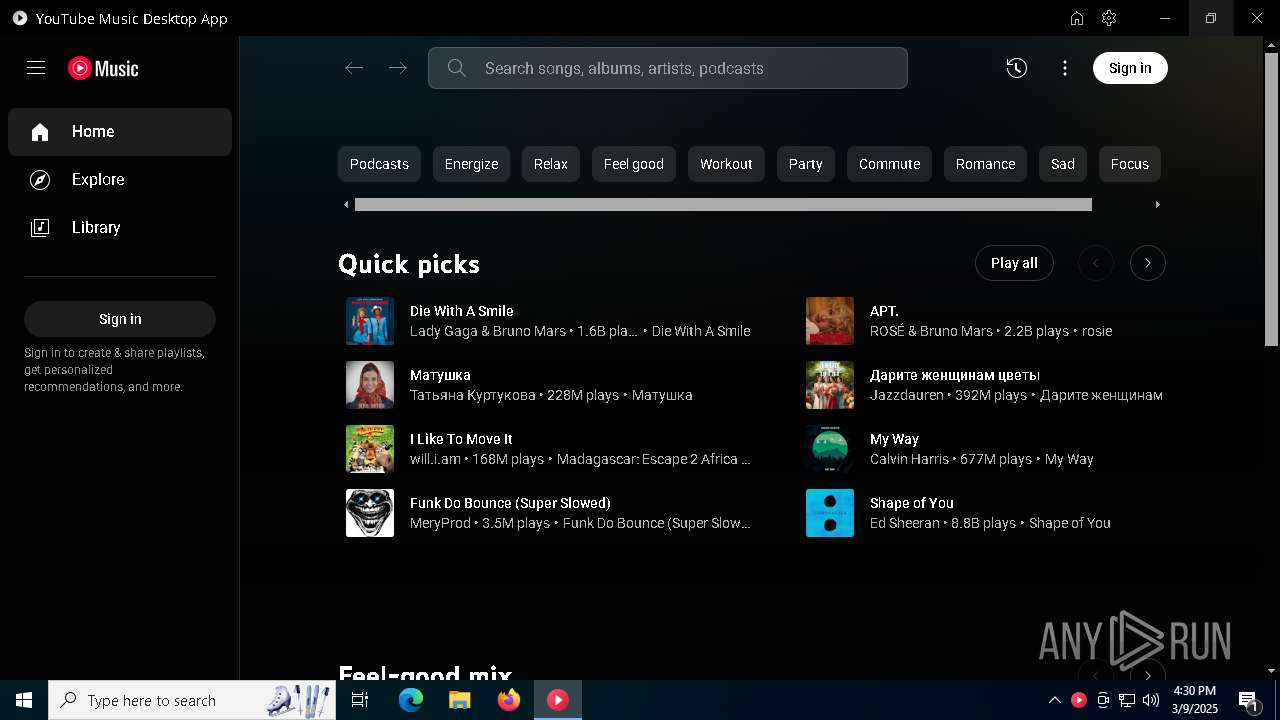Open the hamburger guide menu

tap(36, 68)
